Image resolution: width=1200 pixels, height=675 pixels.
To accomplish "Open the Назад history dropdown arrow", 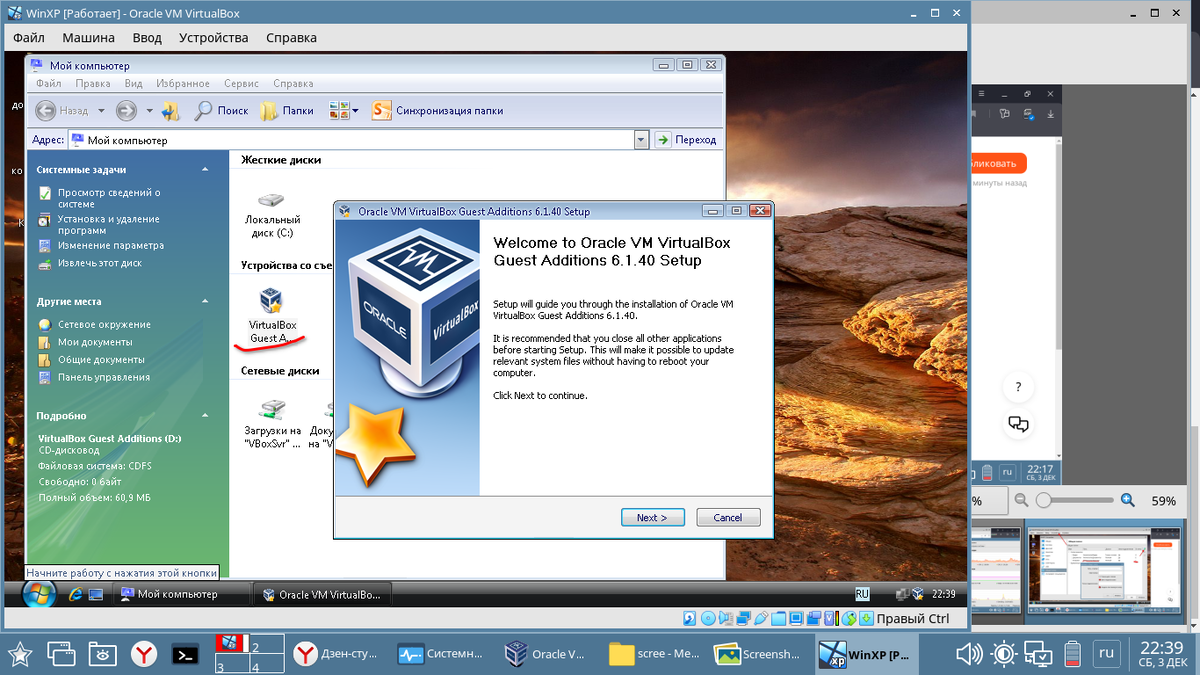I will coord(101,111).
